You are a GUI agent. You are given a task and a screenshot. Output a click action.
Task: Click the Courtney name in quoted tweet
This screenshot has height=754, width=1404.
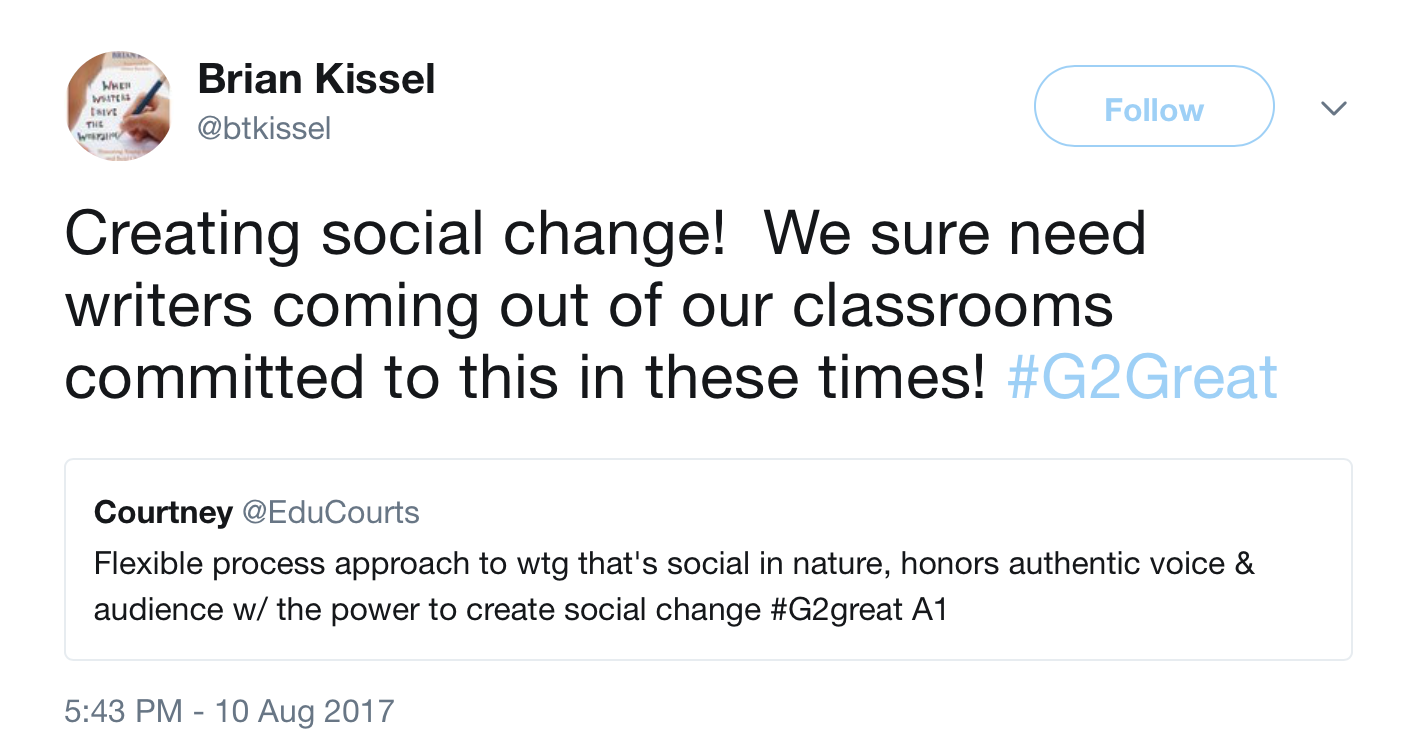[x=163, y=513]
